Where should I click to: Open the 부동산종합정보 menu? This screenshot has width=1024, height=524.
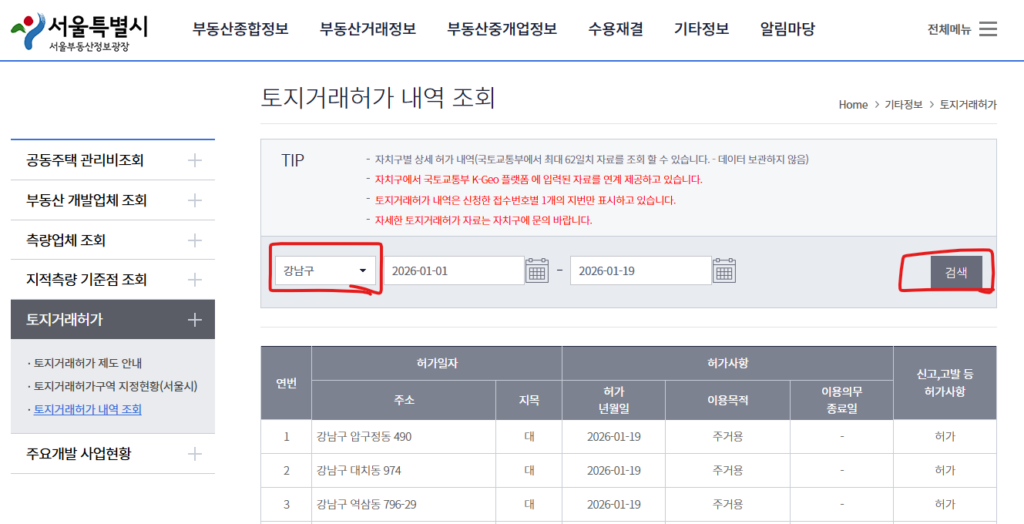click(x=240, y=29)
